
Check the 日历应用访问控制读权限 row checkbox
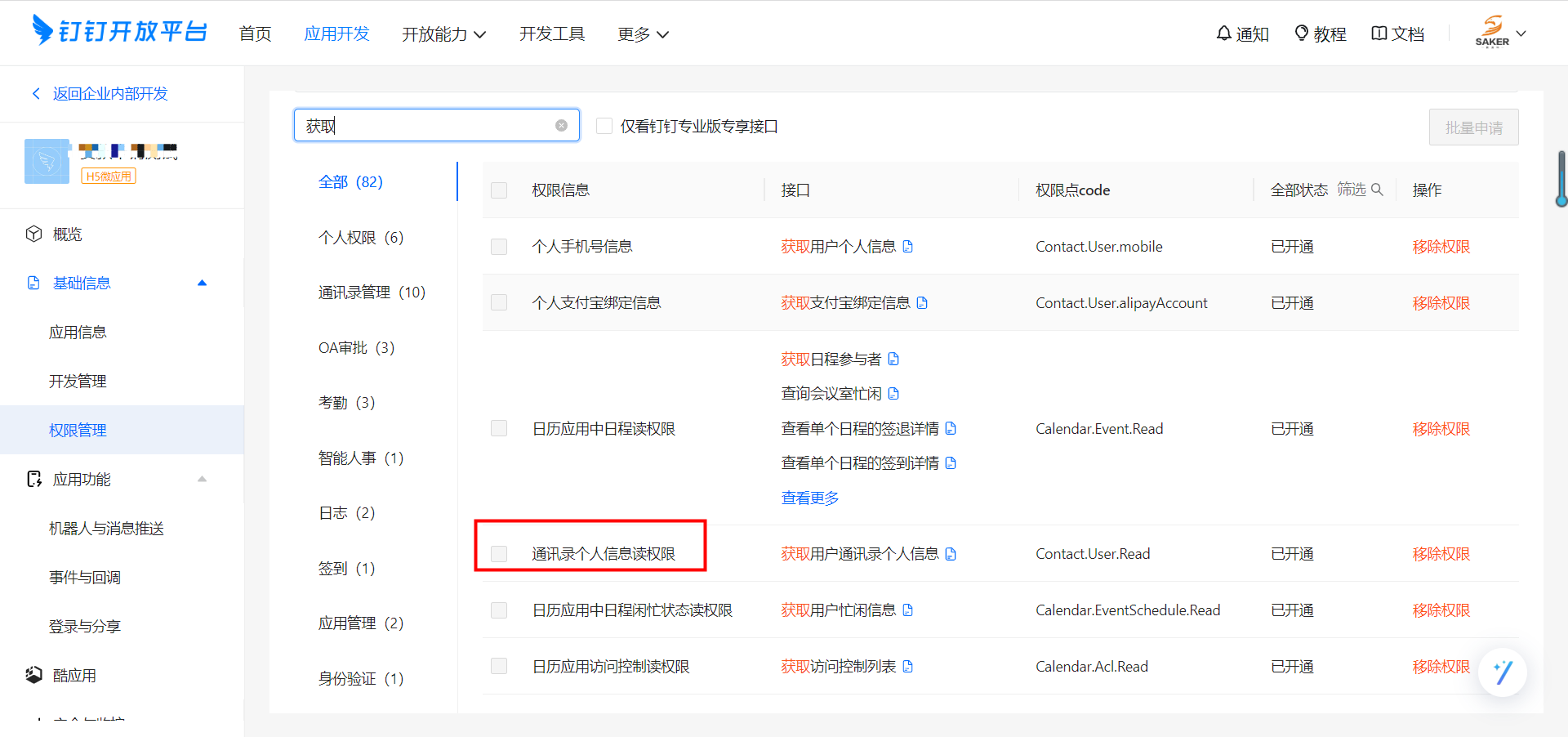pos(499,666)
